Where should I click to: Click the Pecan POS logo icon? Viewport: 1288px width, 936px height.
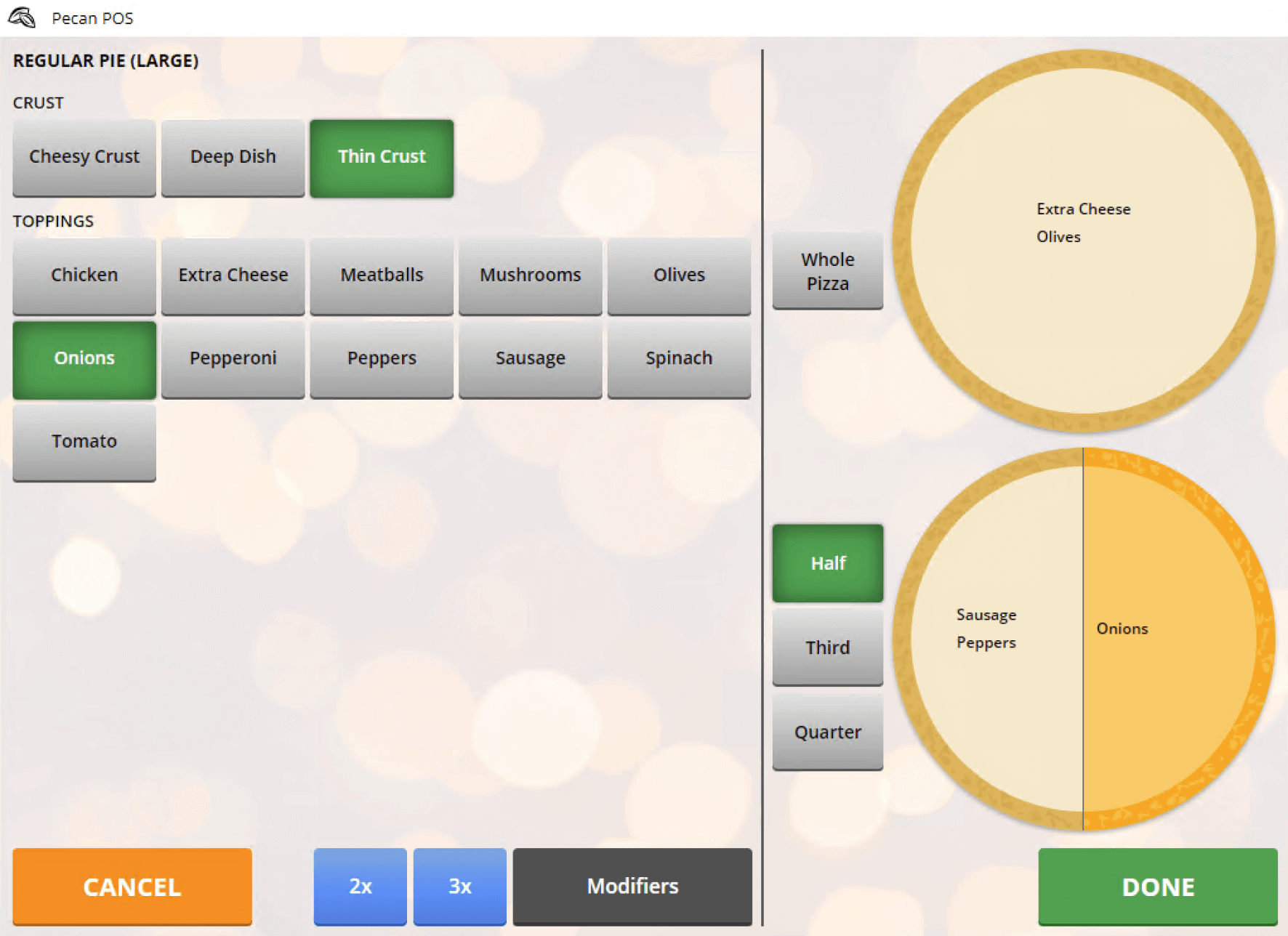click(x=22, y=17)
